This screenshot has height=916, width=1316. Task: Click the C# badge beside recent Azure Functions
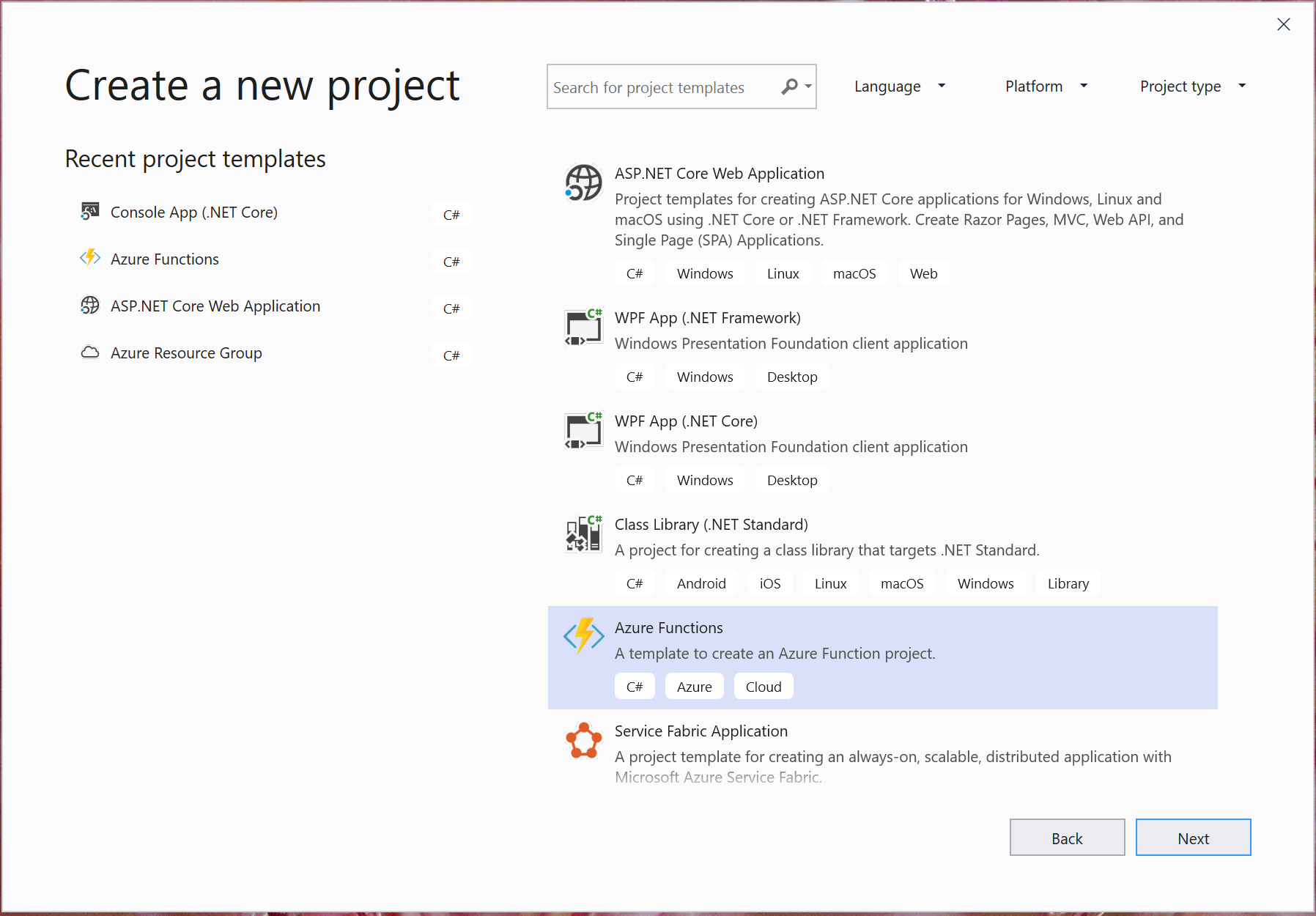451,262
